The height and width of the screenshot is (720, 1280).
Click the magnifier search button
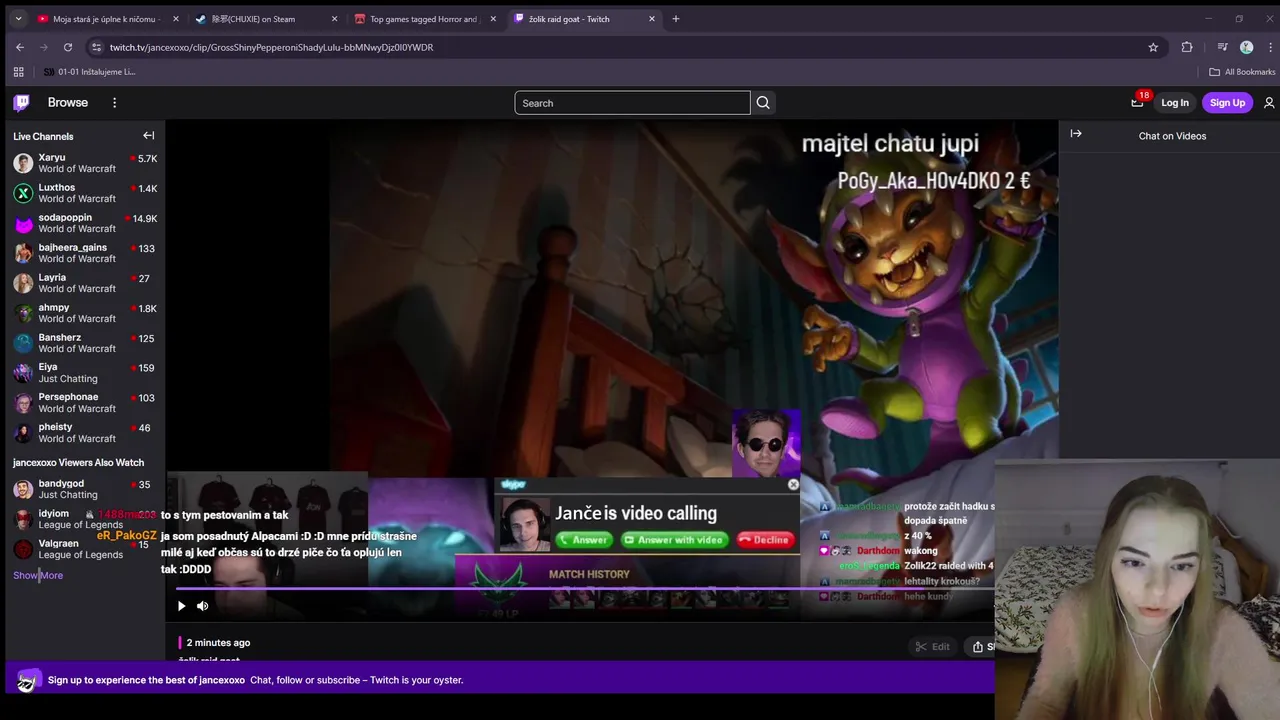[x=763, y=103]
